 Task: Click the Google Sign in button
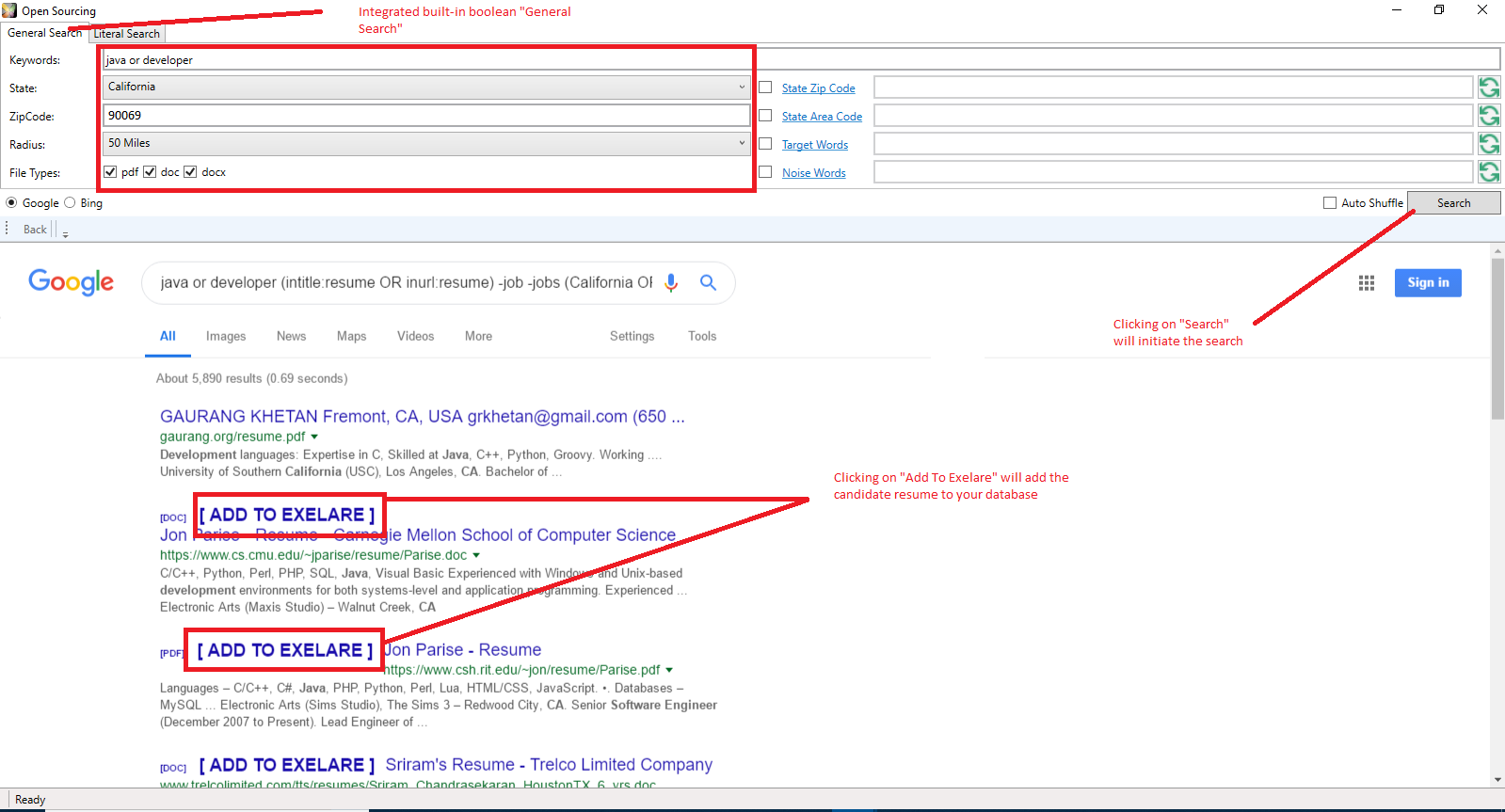(x=1428, y=282)
